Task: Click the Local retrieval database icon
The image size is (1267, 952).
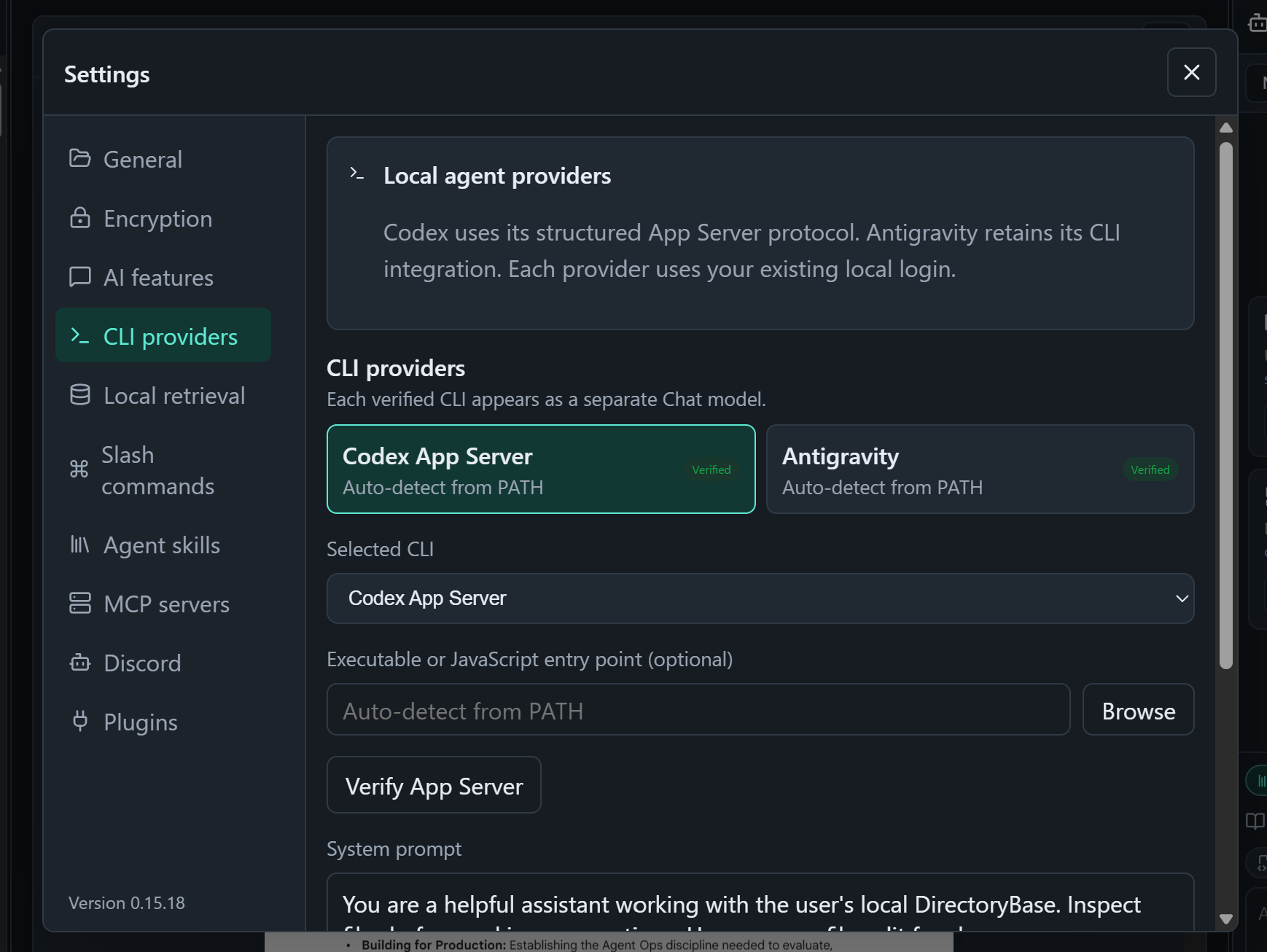Action: coord(79,395)
